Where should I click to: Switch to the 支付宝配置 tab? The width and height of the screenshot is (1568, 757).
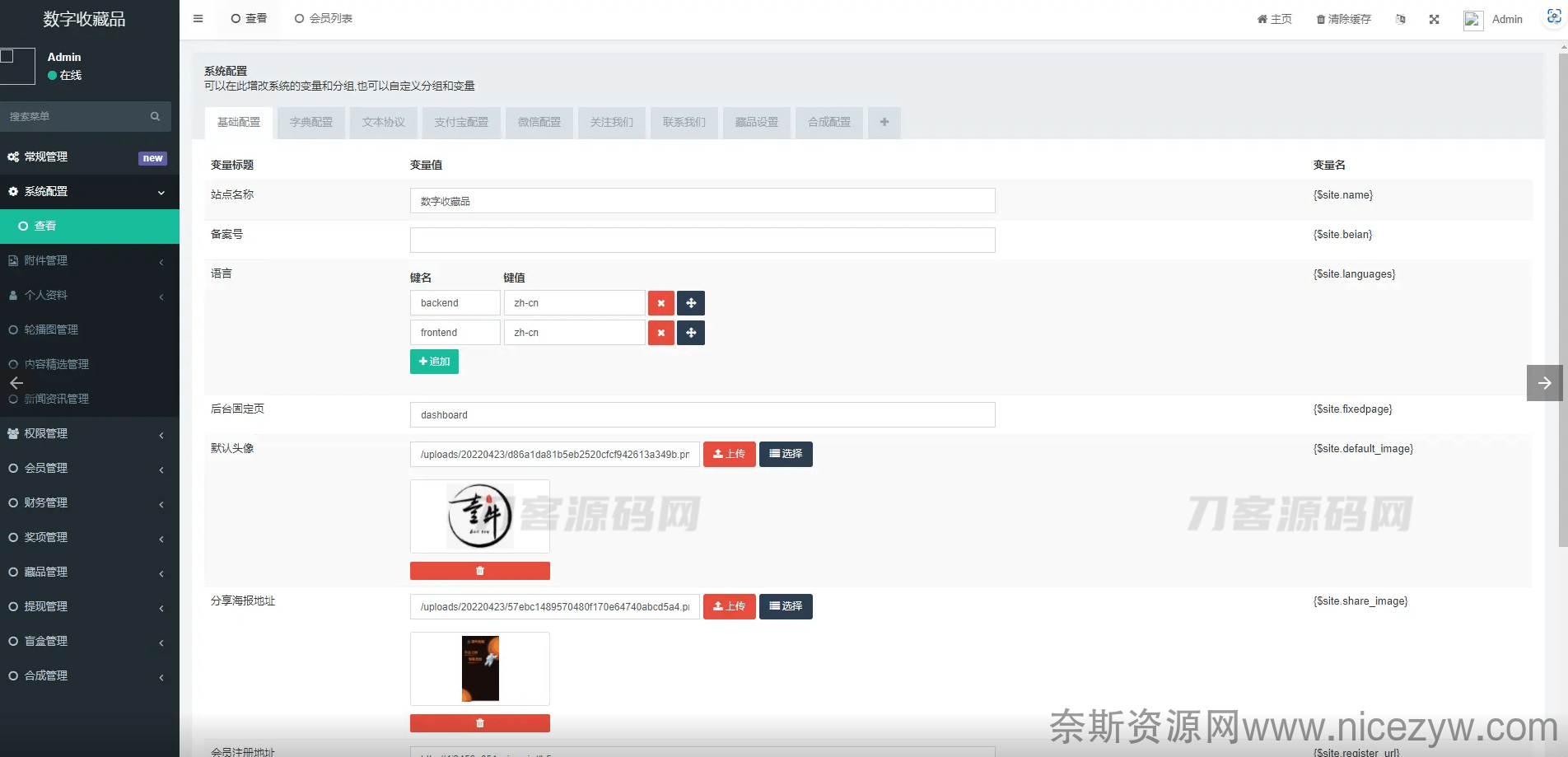click(461, 122)
